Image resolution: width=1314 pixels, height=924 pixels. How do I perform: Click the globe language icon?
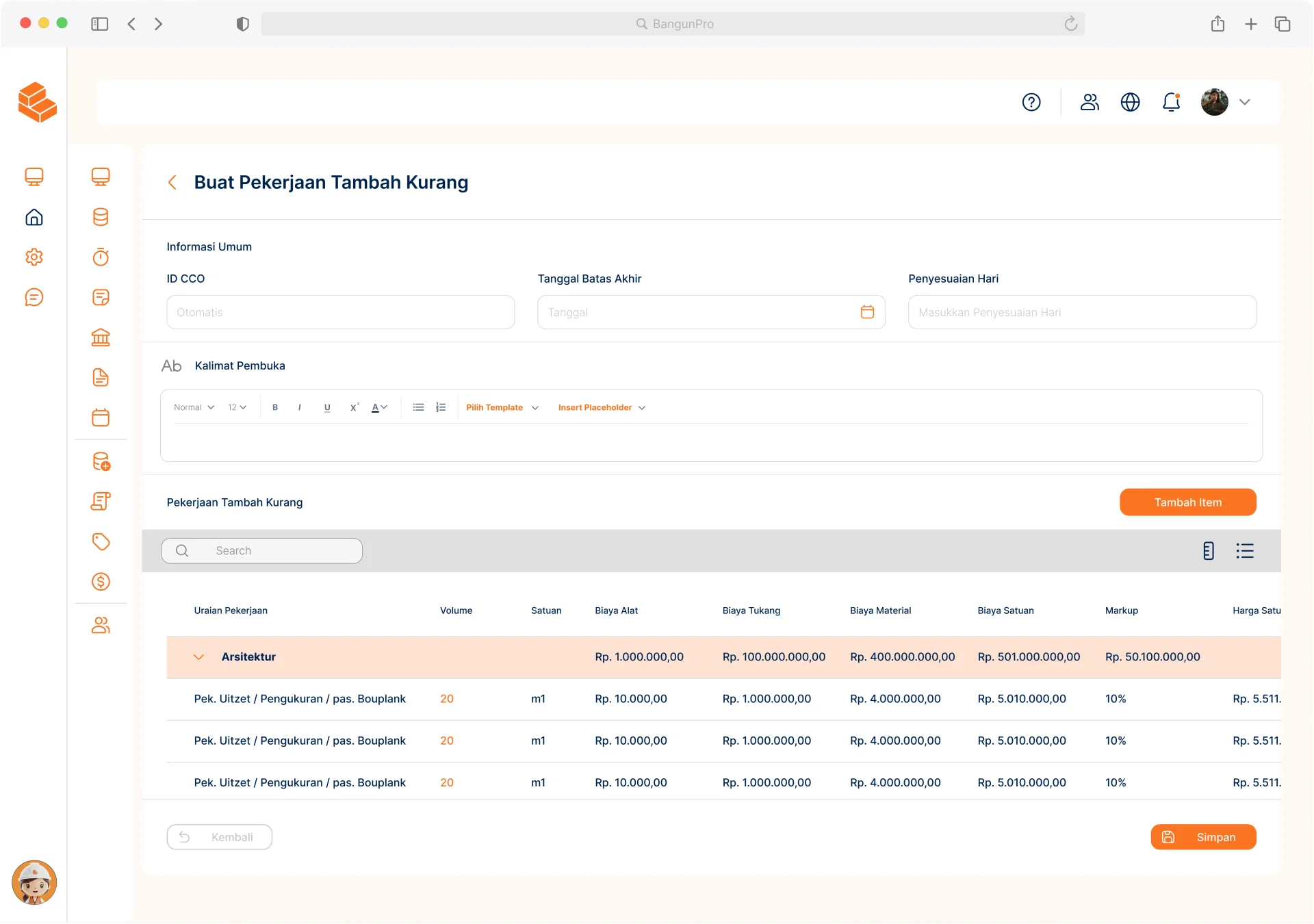pos(1130,102)
